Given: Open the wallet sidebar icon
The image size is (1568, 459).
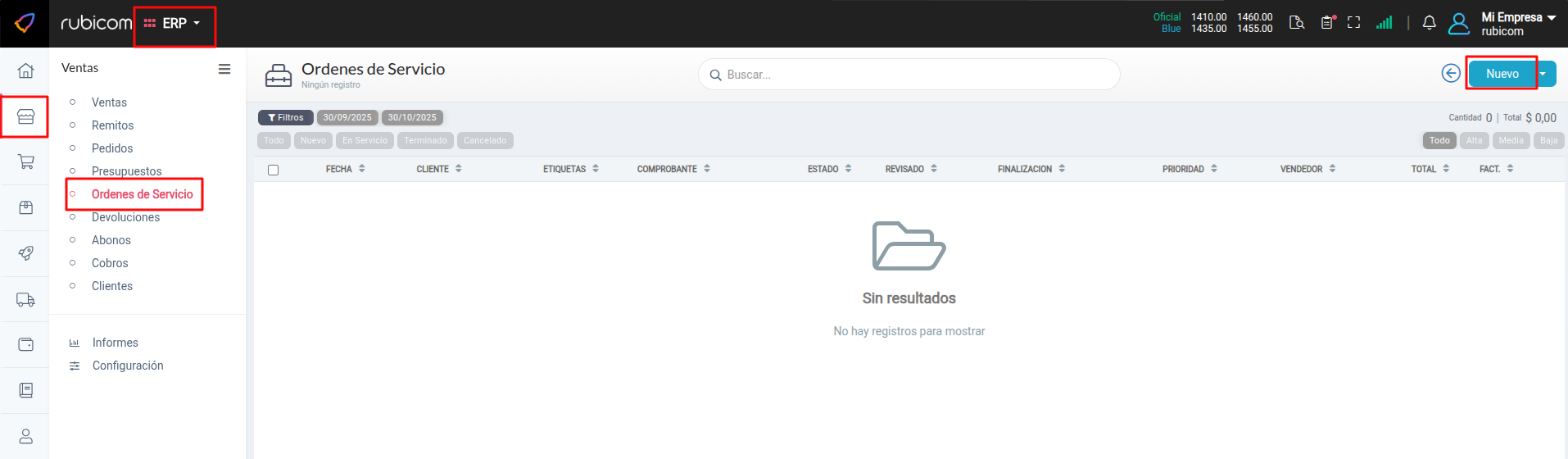Looking at the screenshot, I should [25, 344].
